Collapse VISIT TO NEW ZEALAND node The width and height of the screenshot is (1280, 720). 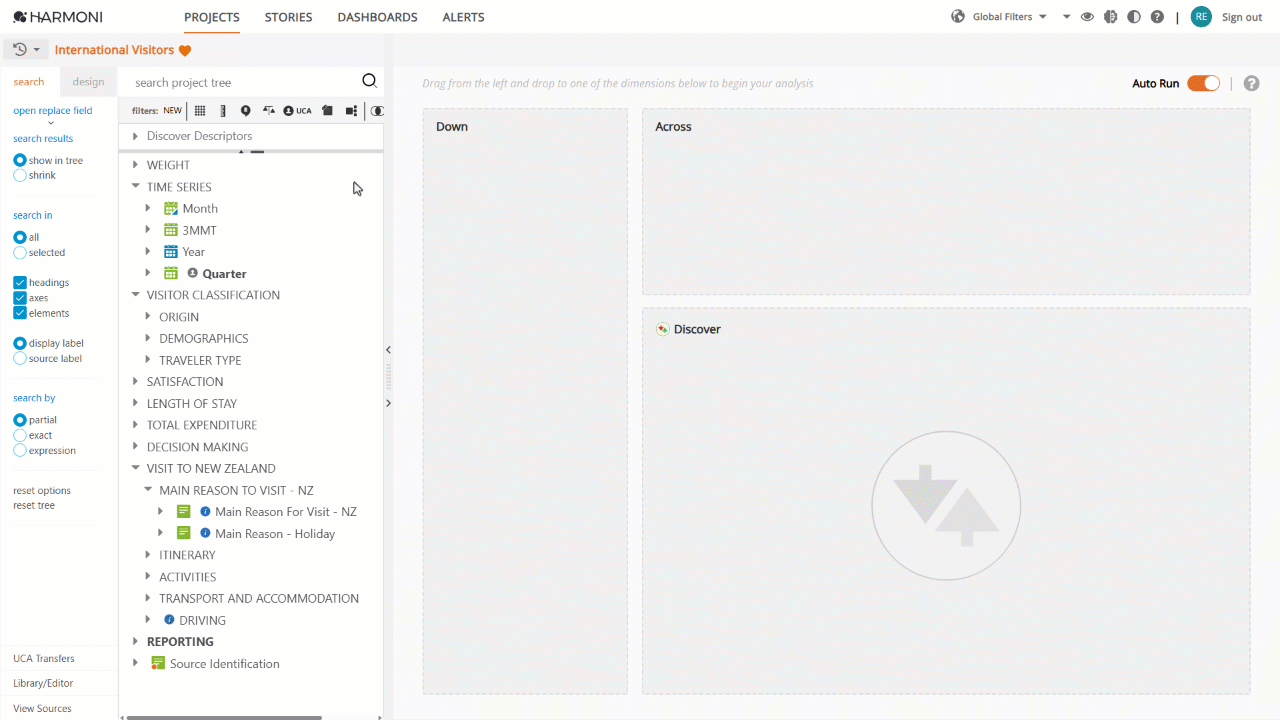135,468
